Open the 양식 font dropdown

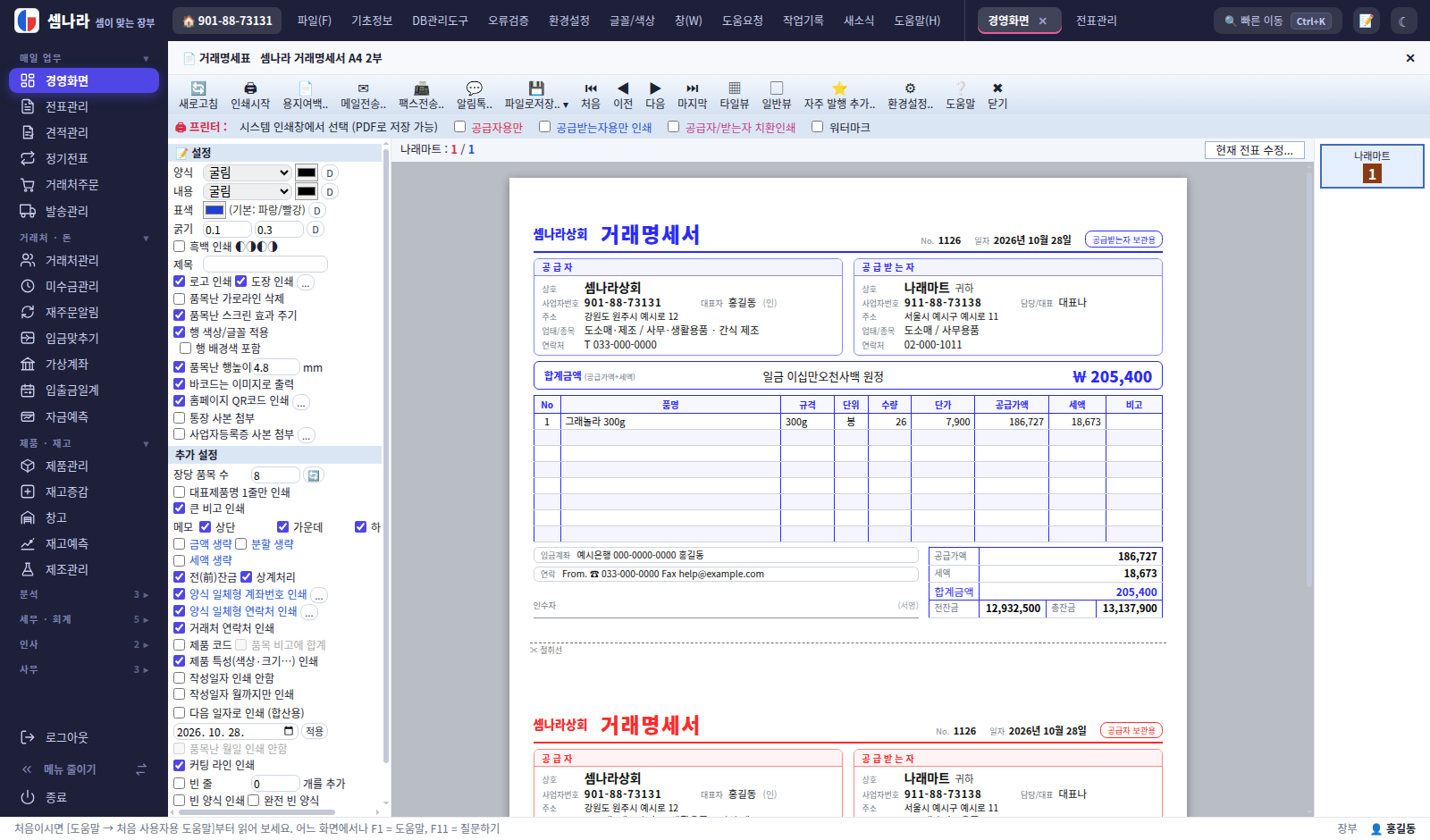(x=248, y=172)
